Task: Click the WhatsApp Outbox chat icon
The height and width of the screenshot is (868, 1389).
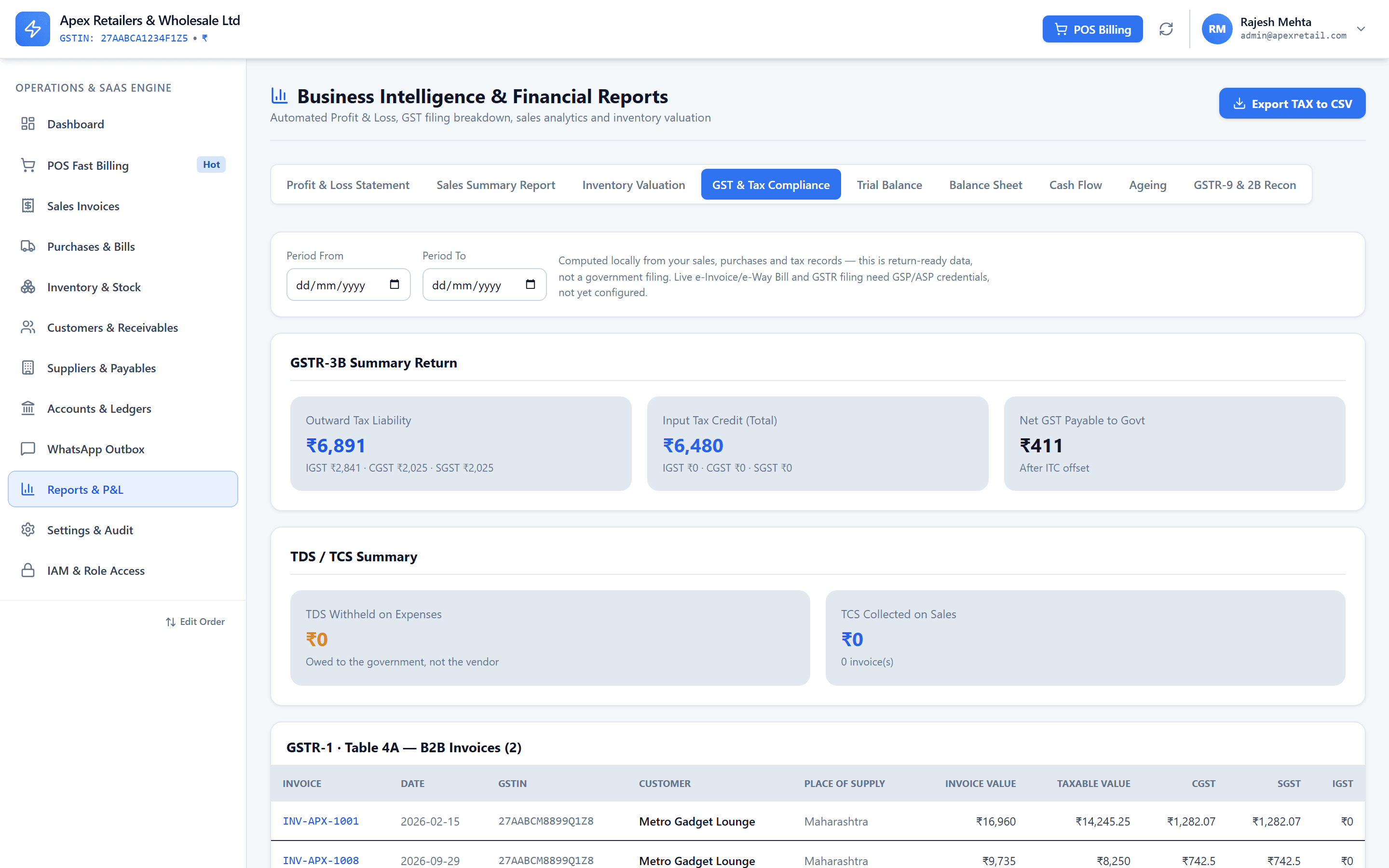Action: click(28, 449)
